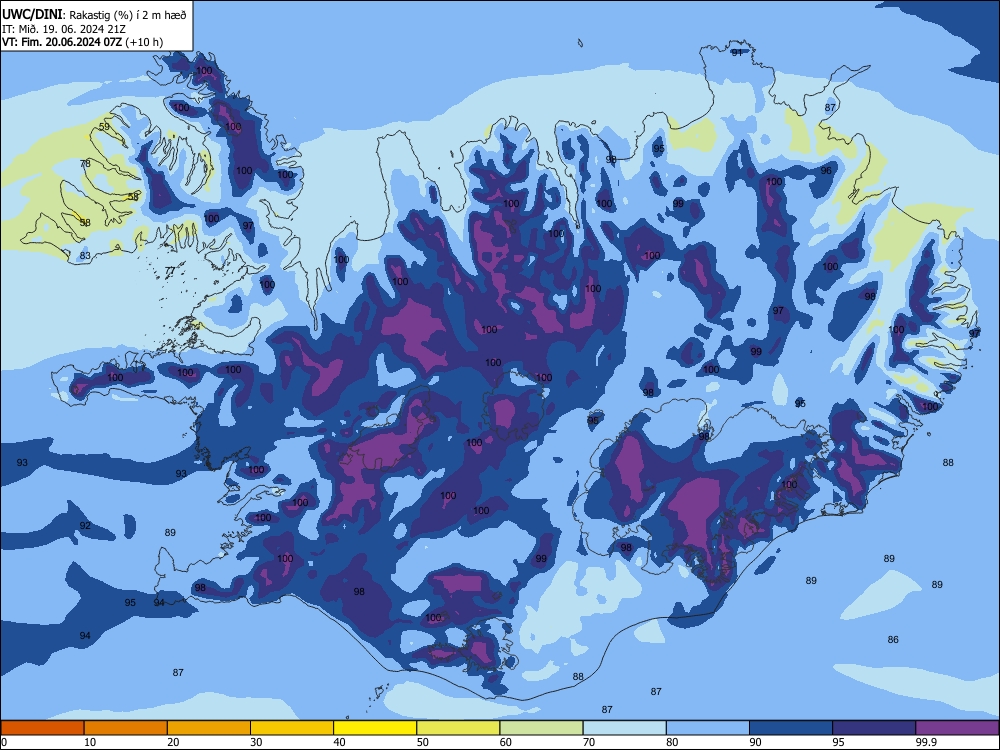
Task: Click the golden 30–40 legend swatch
Action: [292, 728]
